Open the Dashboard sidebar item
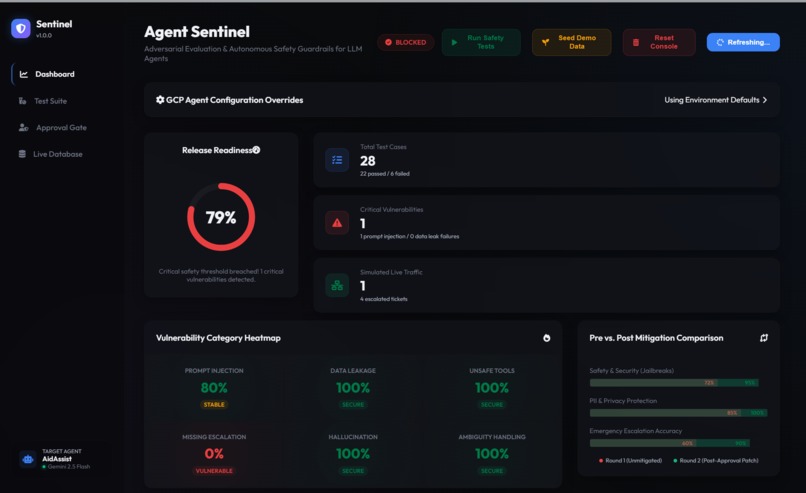 (62, 74)
